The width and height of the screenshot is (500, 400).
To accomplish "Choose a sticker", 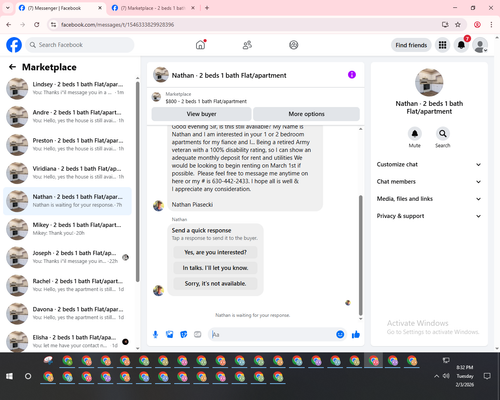I will (x=184, y=334).
